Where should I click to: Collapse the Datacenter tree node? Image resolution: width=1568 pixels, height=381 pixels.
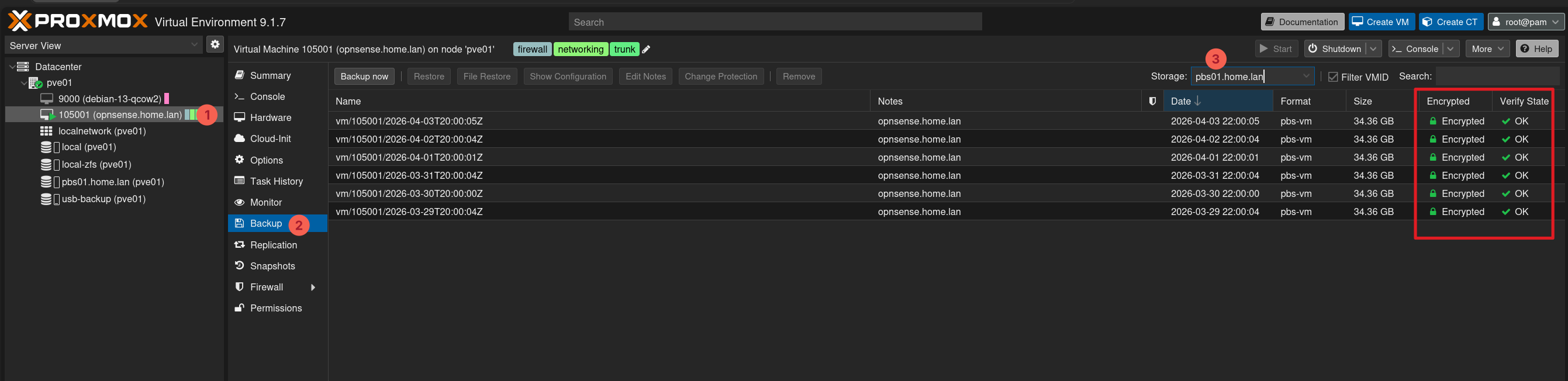(12, 67)
